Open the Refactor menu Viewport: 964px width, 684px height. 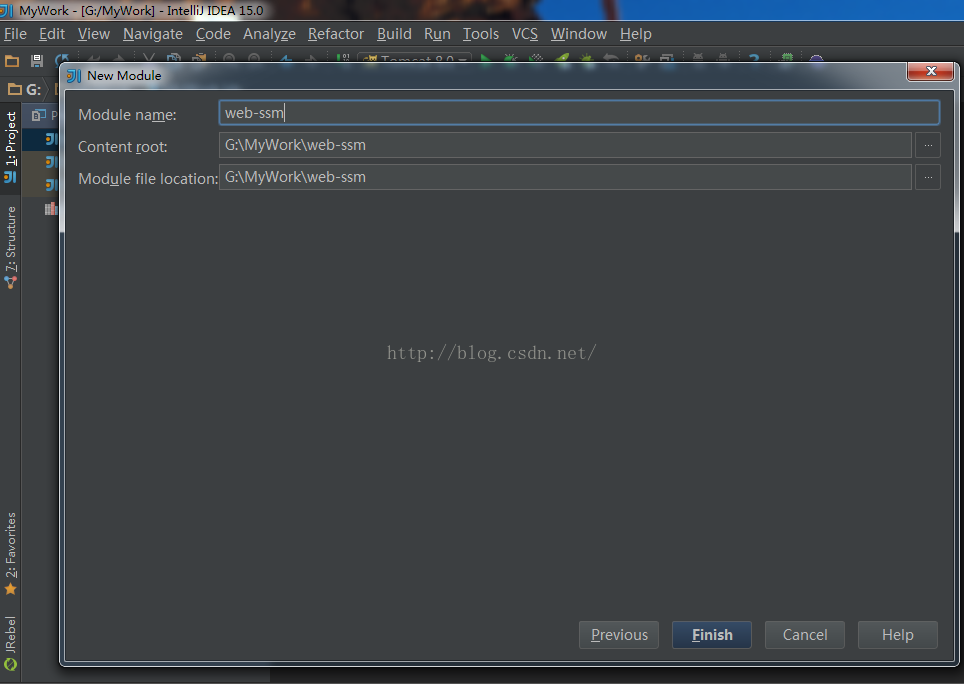pos(336,34)
